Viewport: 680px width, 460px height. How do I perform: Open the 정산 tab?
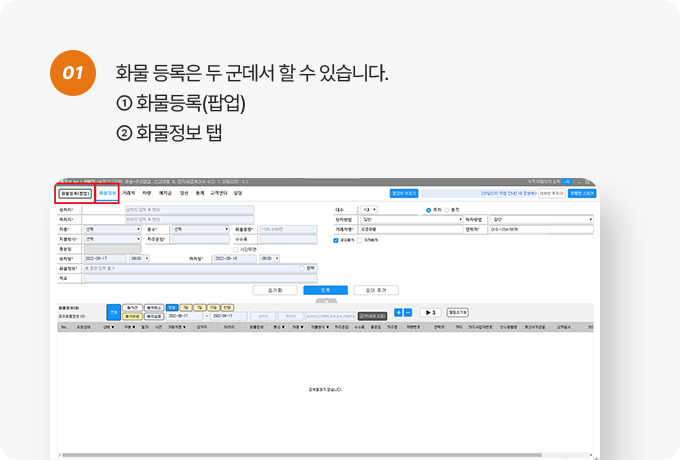pyautogui.click(x=184, y=193)
